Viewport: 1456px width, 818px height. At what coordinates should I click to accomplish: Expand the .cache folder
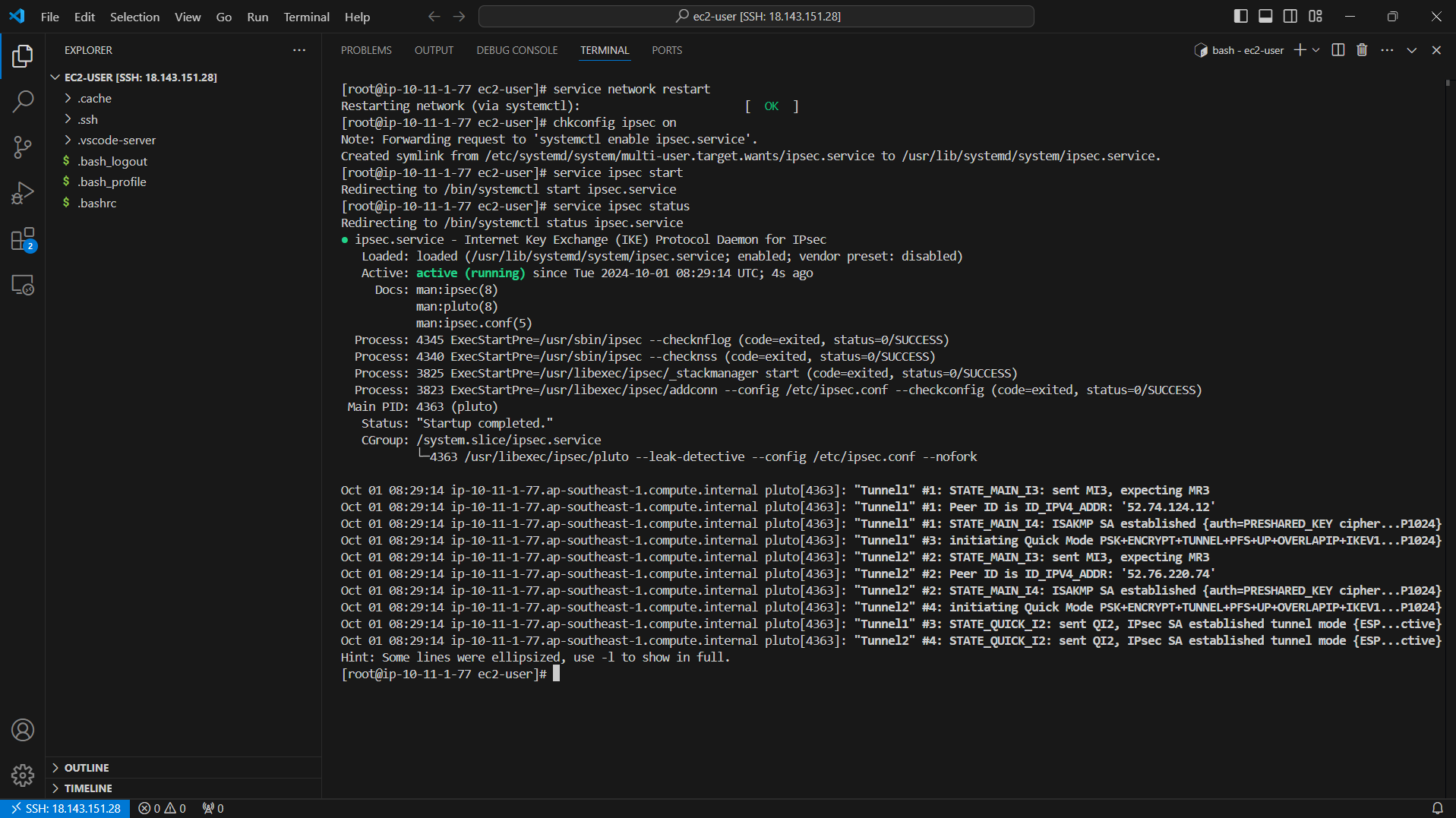click(x=94, y=99)
